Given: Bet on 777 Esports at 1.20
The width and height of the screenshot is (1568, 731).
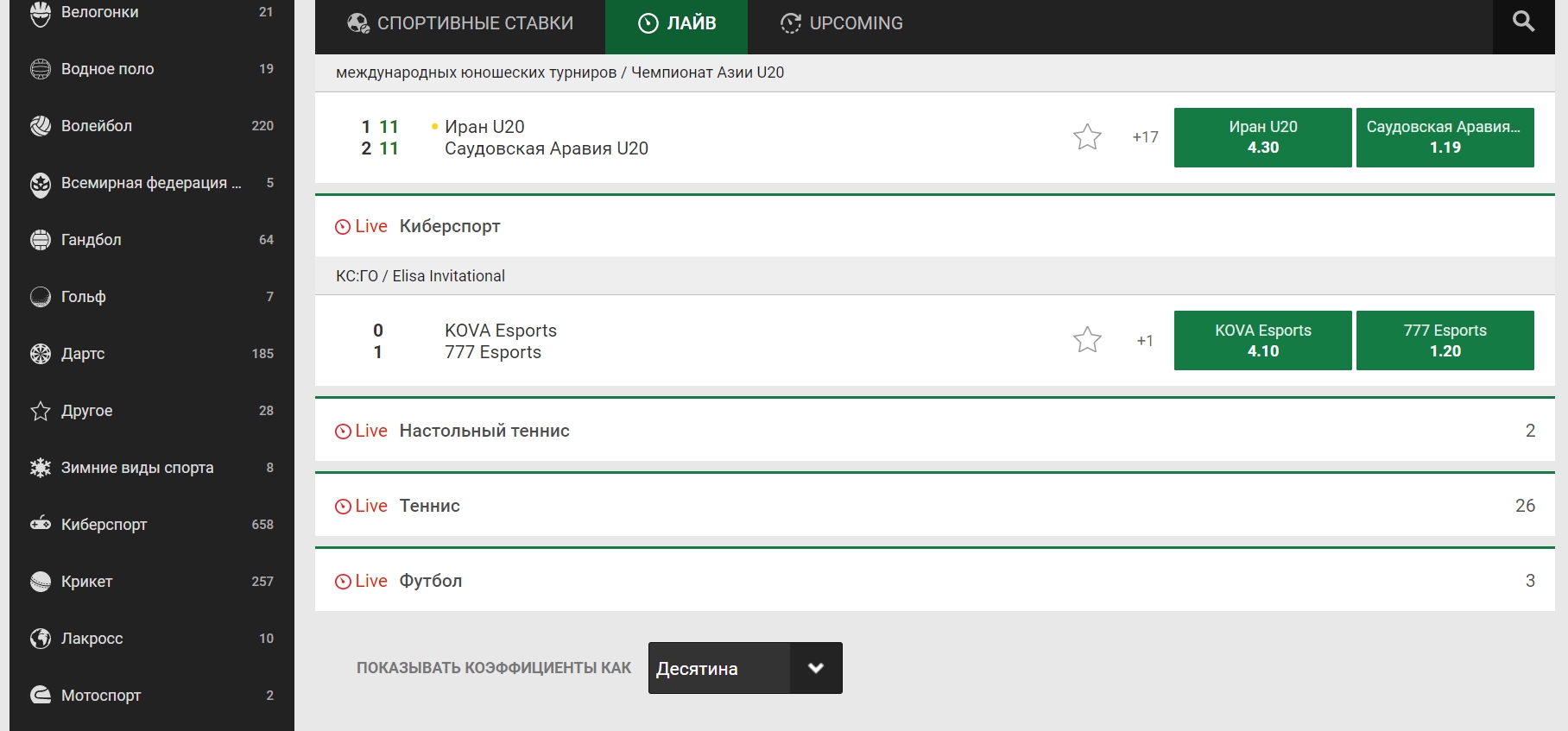Looking at the screenshot, I should [x=1445, y=341].
